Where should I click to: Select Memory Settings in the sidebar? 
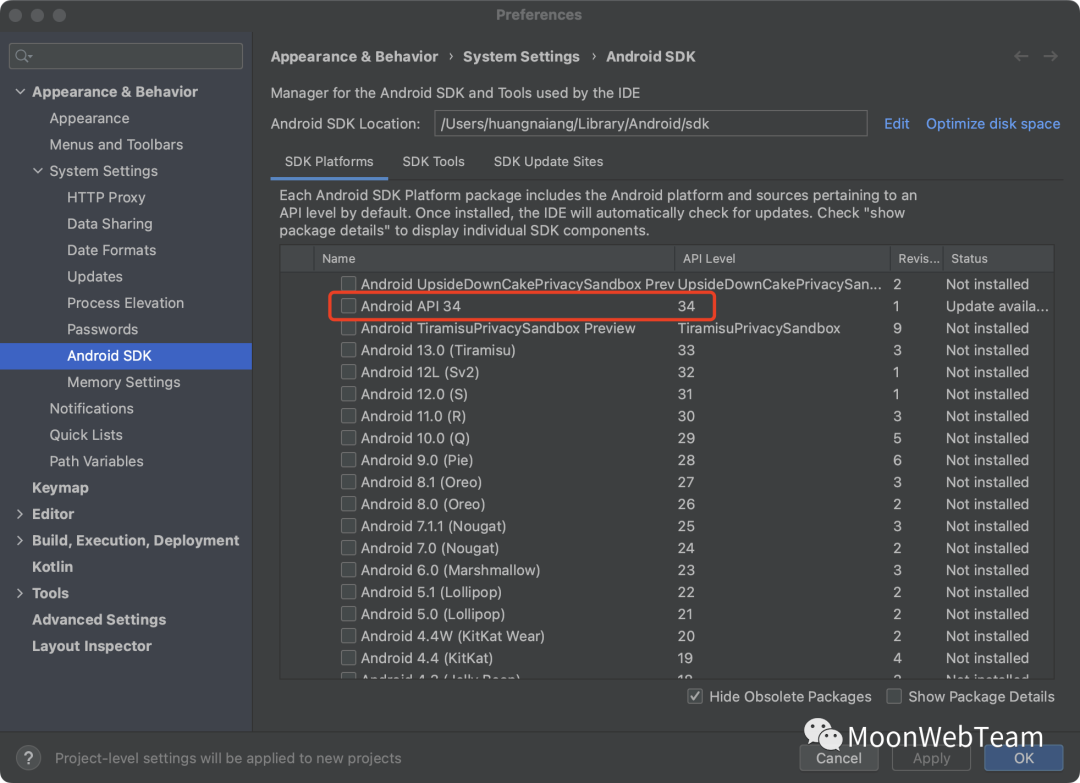click(x=124, y=382)
